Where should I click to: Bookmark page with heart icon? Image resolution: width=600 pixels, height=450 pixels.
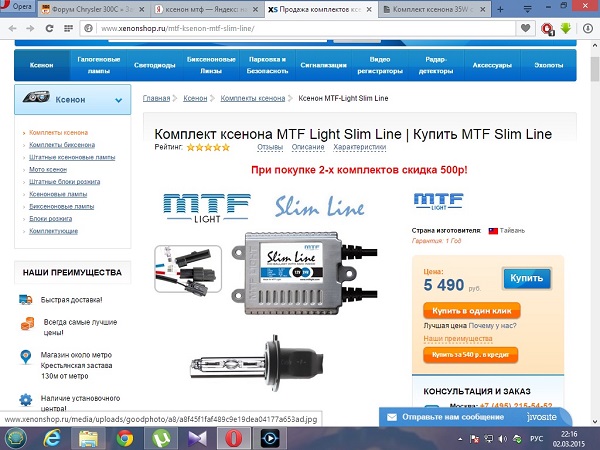click(525, 28)
